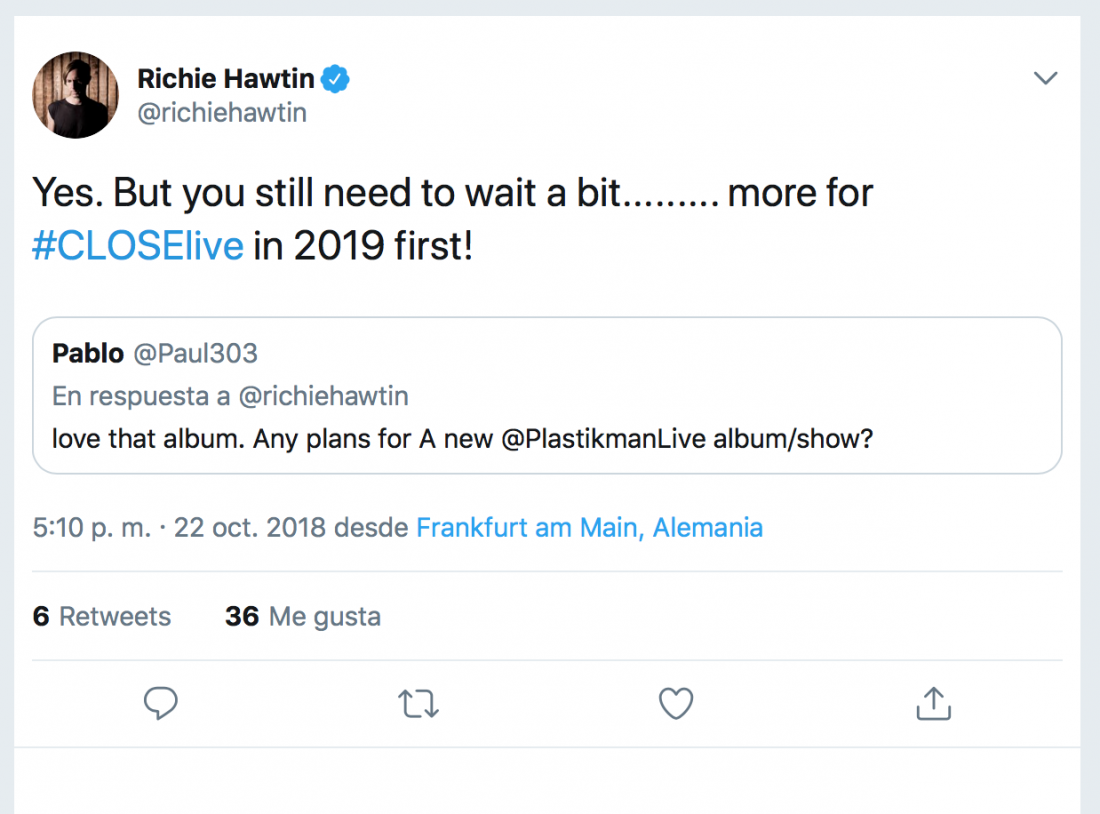Image resolution: width=1100 pixels, height=814 pixels.
Task: Click the reply speech bubble icon
Action: pos(160,704)
